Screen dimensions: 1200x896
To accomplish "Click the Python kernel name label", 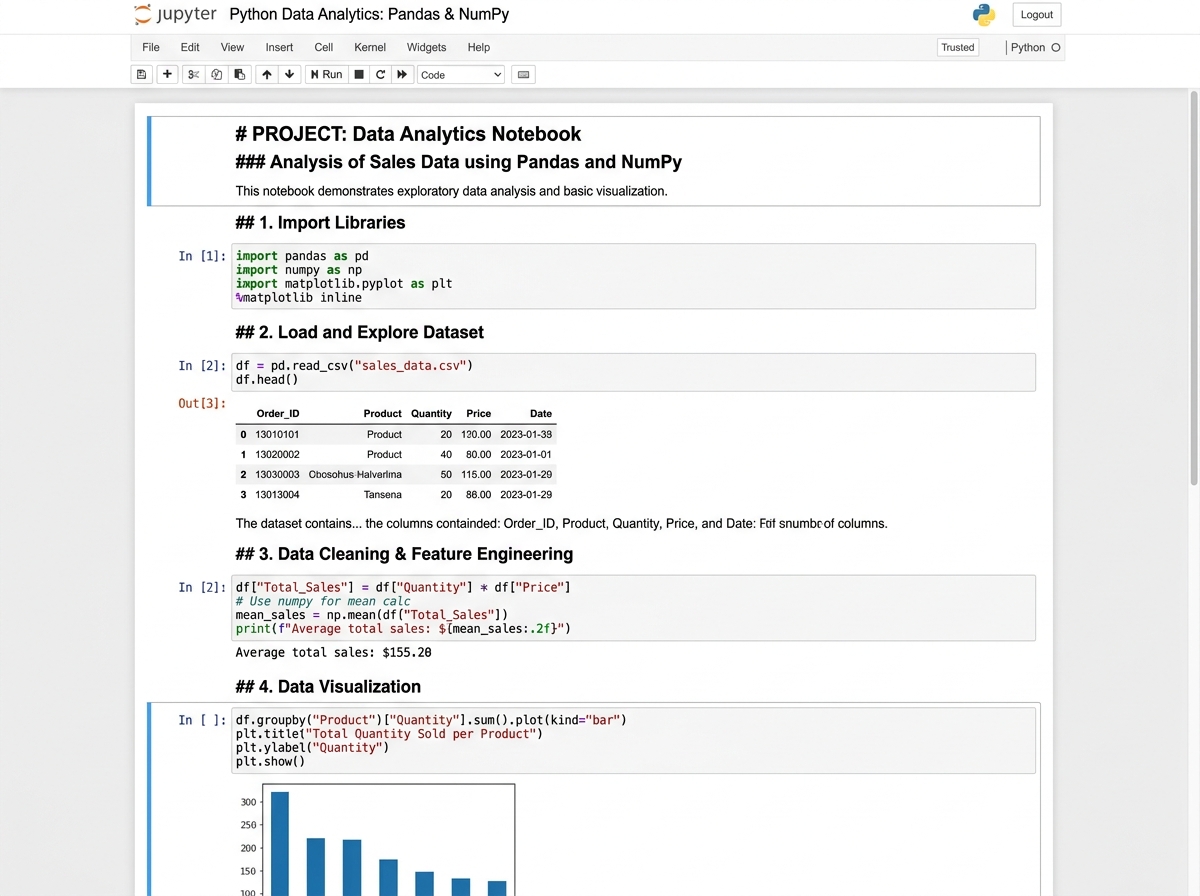I will pyautogui.click(x=1027, y=47).
